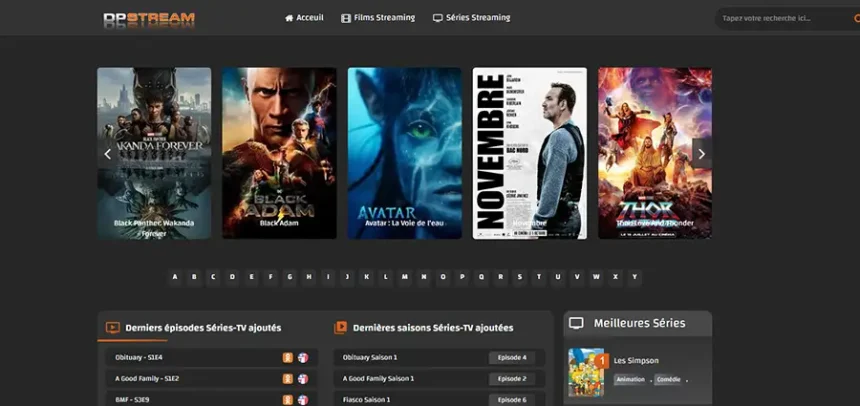Filter titles by letter S
The image size is (860, 406).
(x=519, y=277)
